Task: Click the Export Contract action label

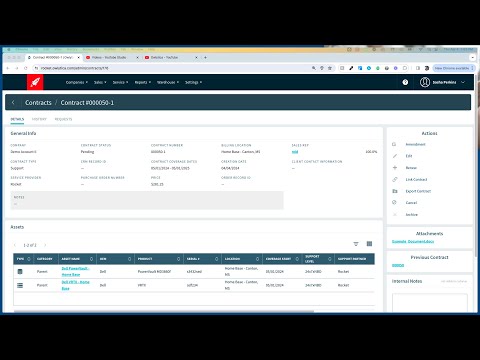Action: 418,191
